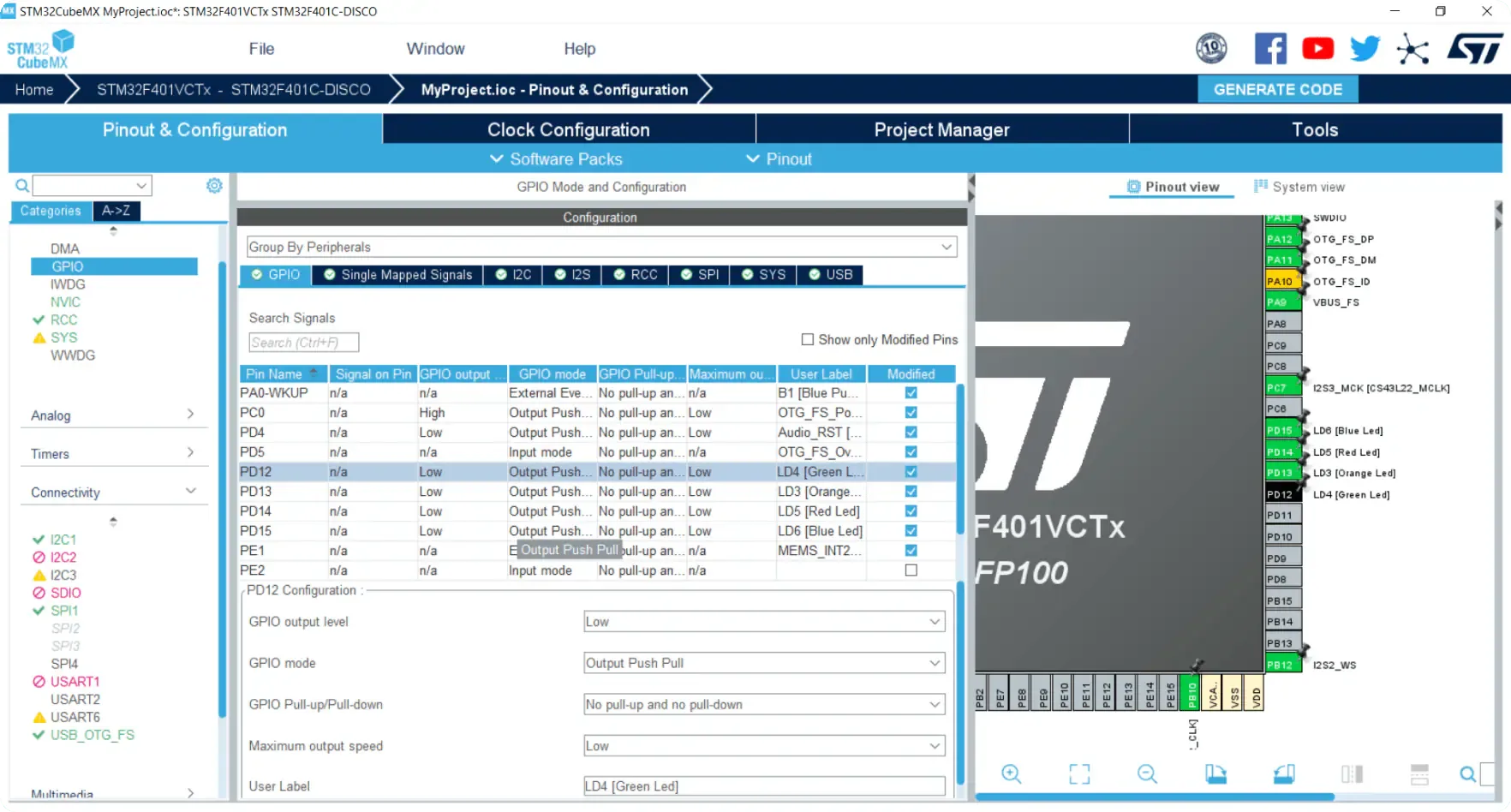1511x812 pixels.
Task: Open the Pinout dropdown menu
Action: [x=779, y=159]
